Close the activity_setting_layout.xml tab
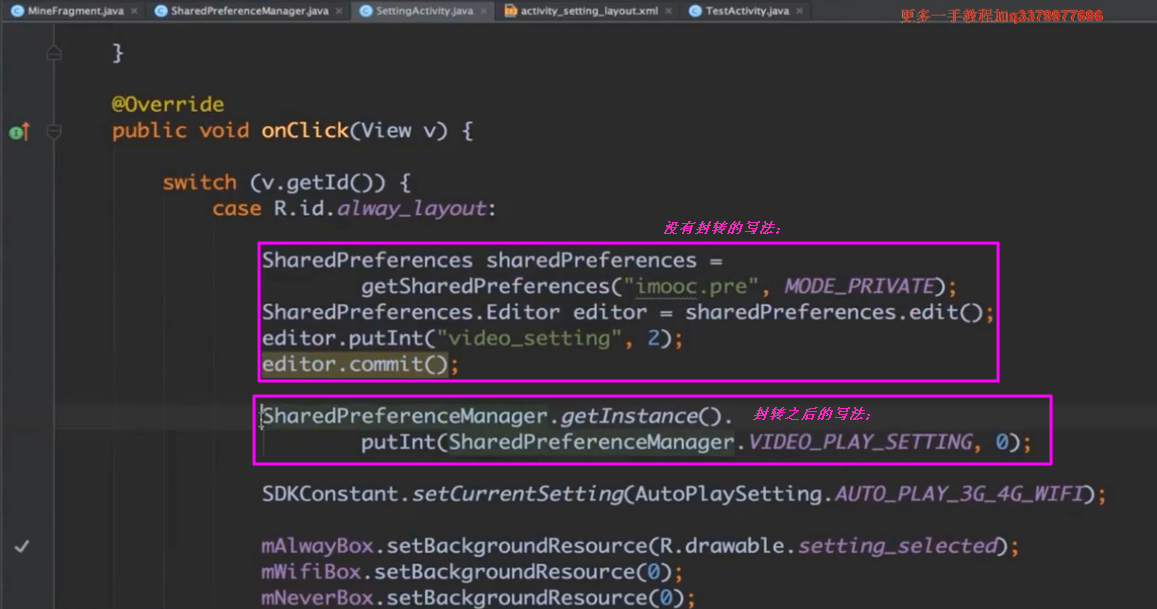1157x609 pixels. [x=669, y=11]
